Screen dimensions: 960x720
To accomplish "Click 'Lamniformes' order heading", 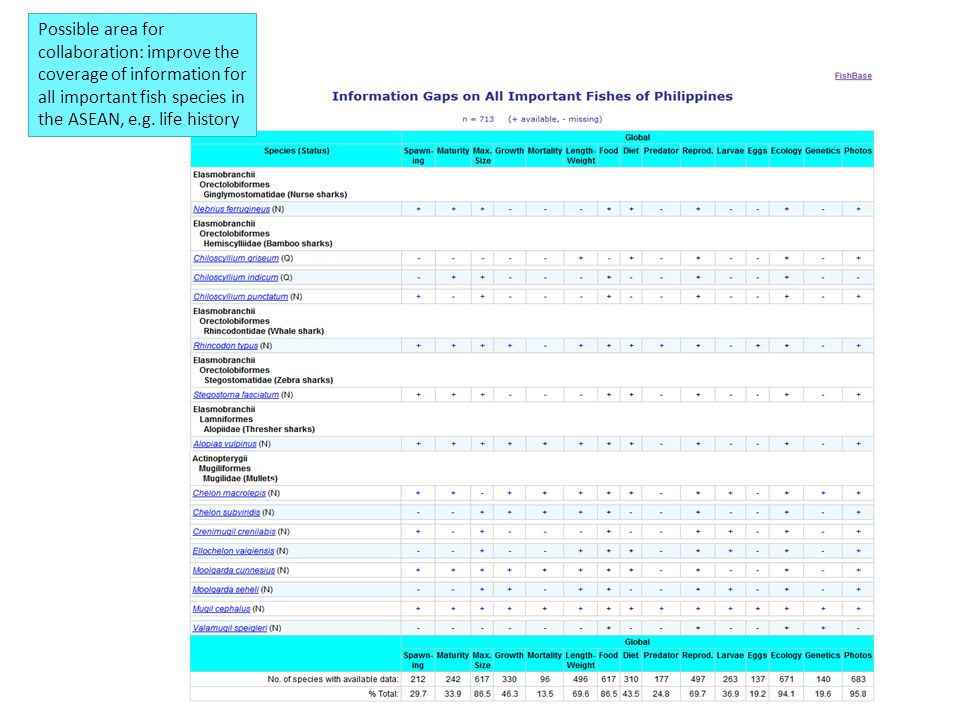I will point(226,419).
